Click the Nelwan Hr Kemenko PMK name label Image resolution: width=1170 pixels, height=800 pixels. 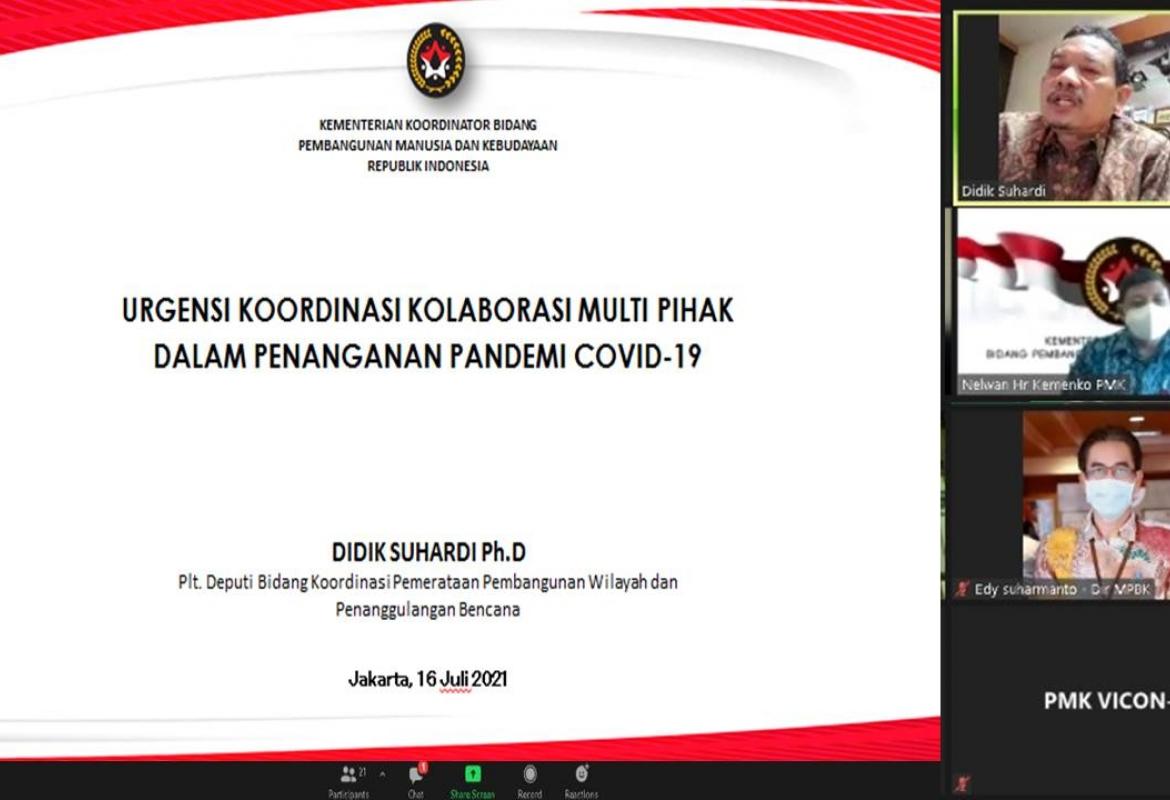tap(1043, 385)
